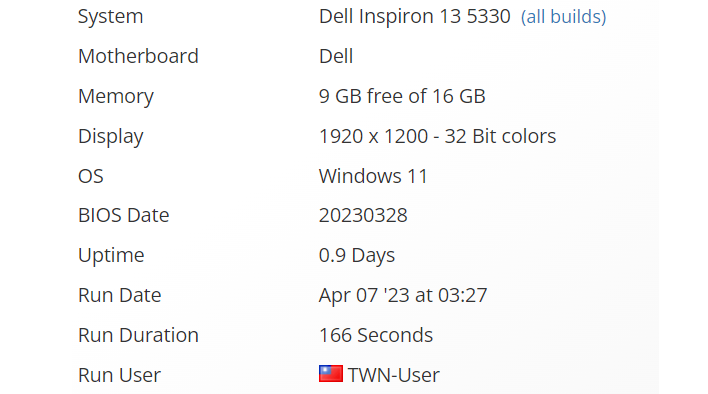The image size is (708, 394).
Task: Open the "all builds" link
Action: coord(564,17)
